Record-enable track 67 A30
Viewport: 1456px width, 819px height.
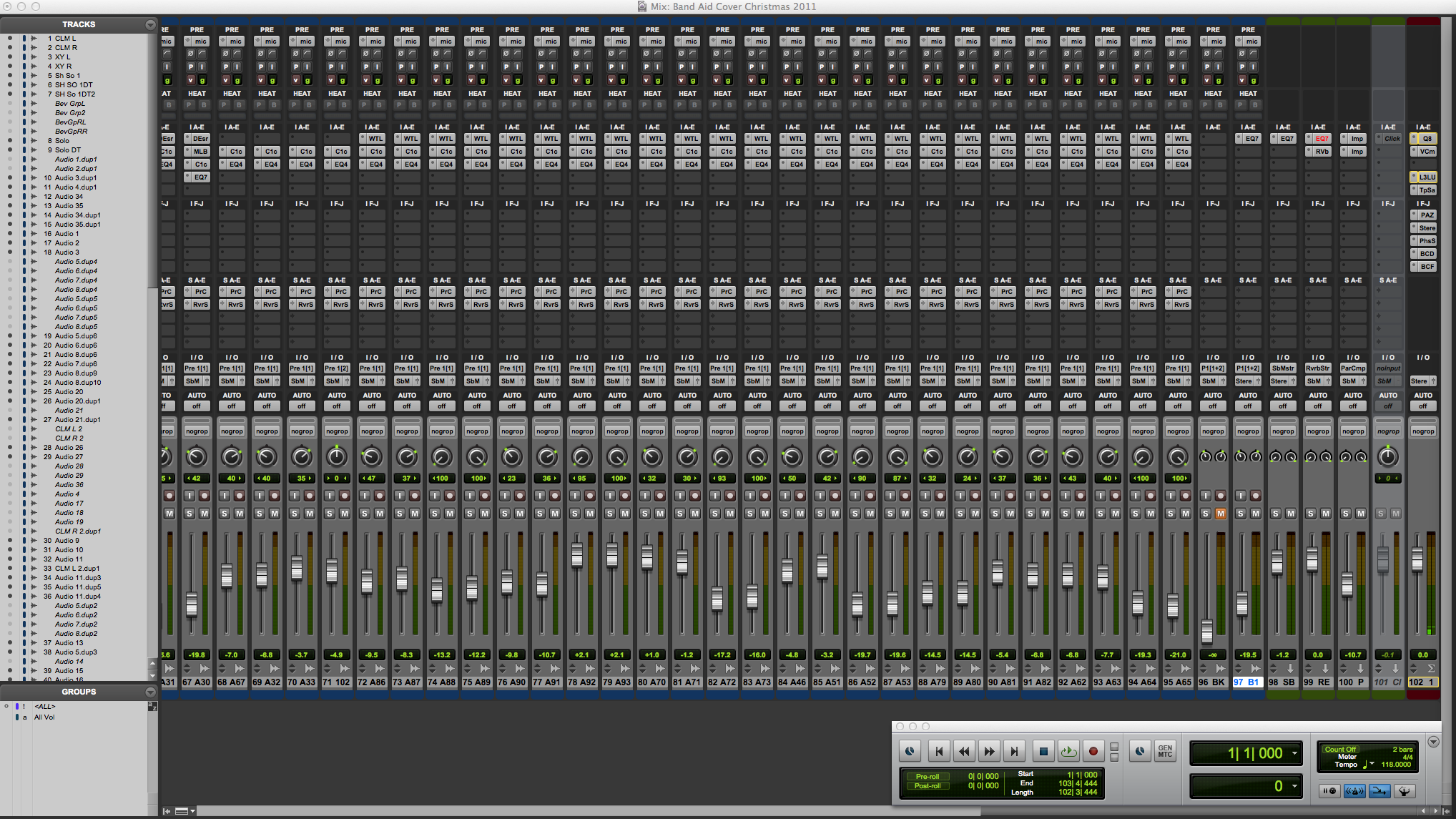205,496
